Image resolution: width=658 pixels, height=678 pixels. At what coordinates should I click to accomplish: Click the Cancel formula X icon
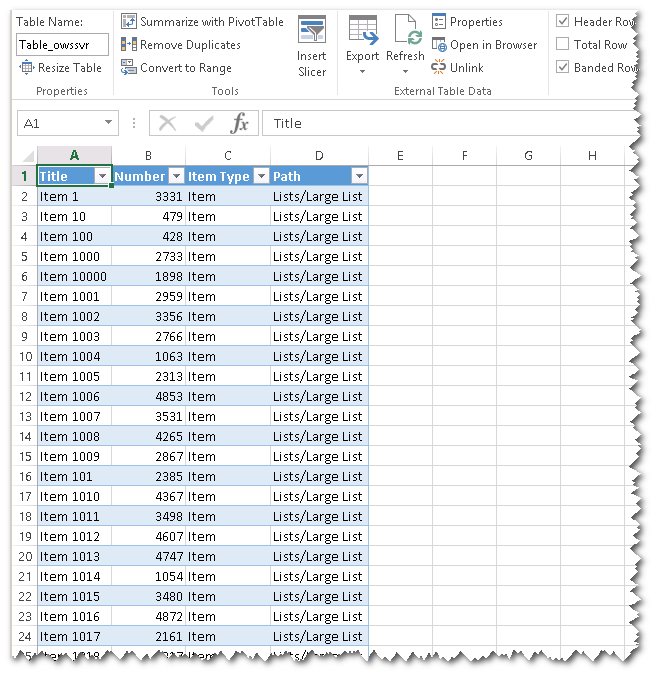click(167, 124)
